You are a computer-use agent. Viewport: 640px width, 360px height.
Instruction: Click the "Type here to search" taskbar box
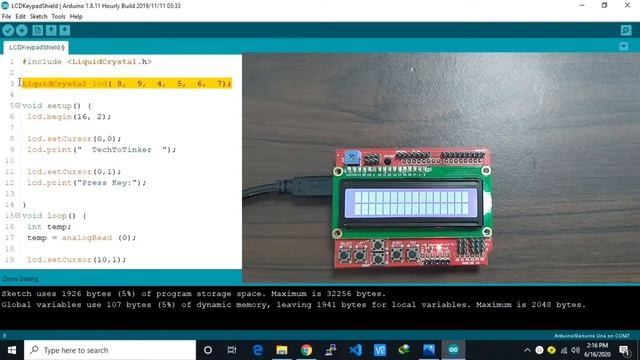[110, 350]
